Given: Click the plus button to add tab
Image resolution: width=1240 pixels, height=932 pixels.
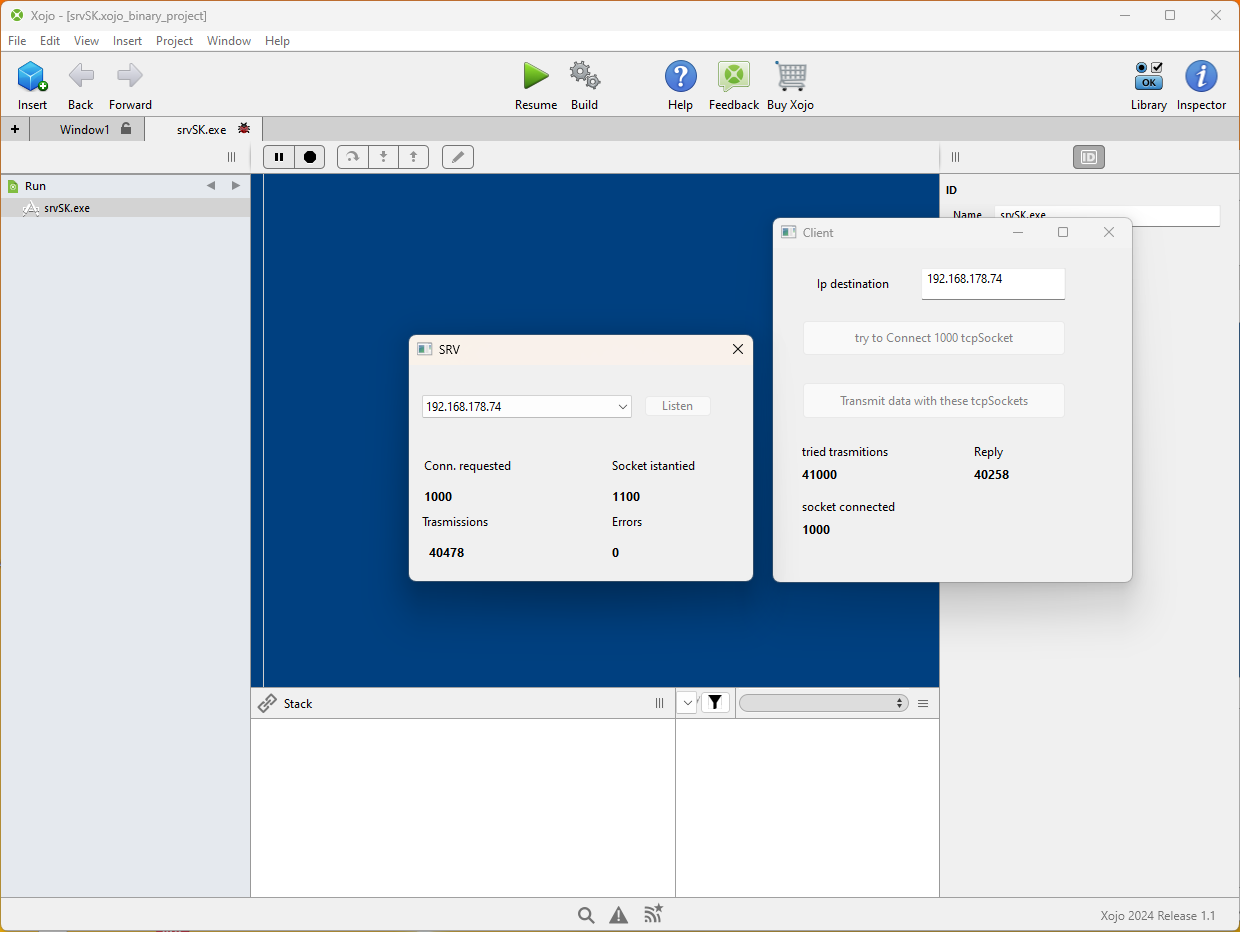Looking at the screenshot, I should point(15,129).
